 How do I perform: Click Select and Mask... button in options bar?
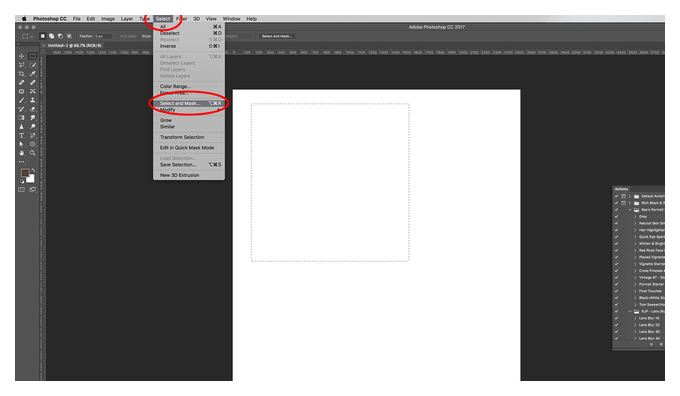click(277, 36)
